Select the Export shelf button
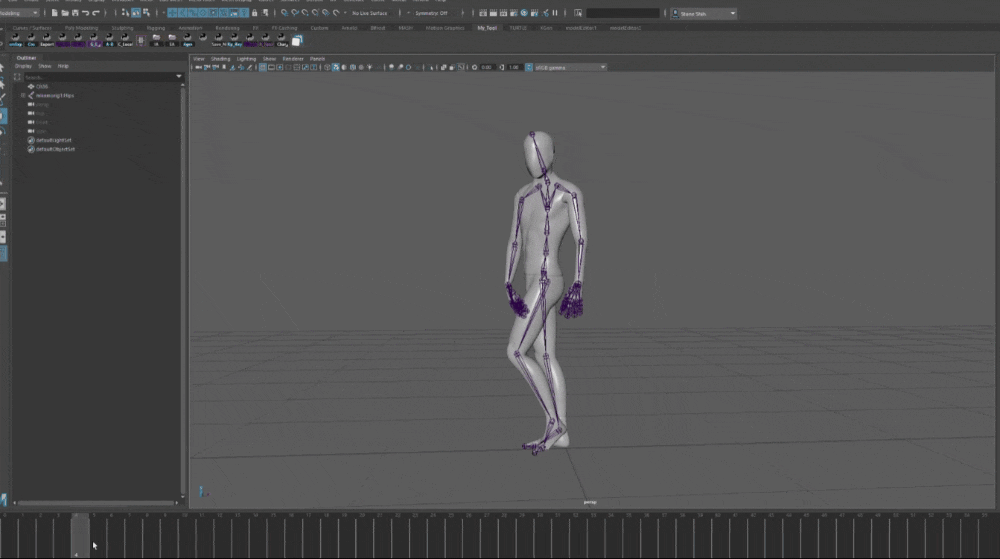 [x=47, y=41]
